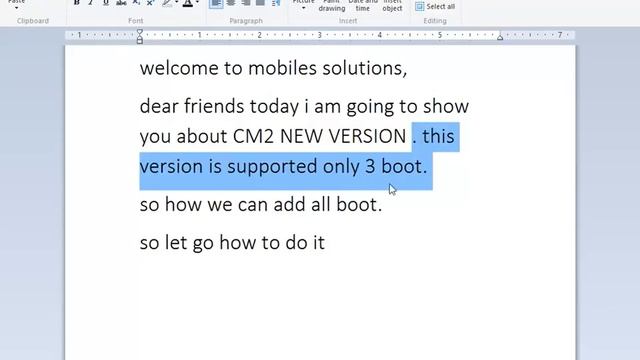The width and height of the screenshot is (640, 360).
Task: Toggle Bold formatting in Font group
Action: tap(76, 3)
